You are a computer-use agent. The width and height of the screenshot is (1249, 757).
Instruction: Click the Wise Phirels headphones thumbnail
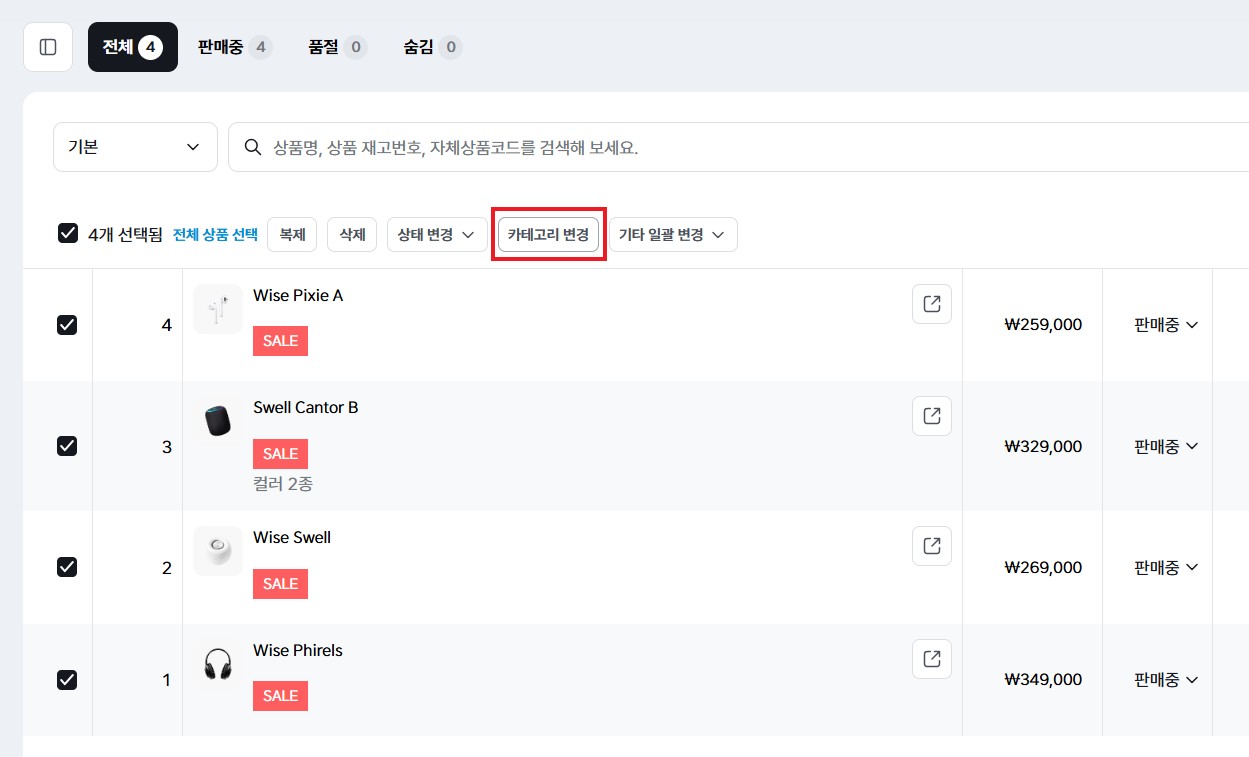point(218,664)
